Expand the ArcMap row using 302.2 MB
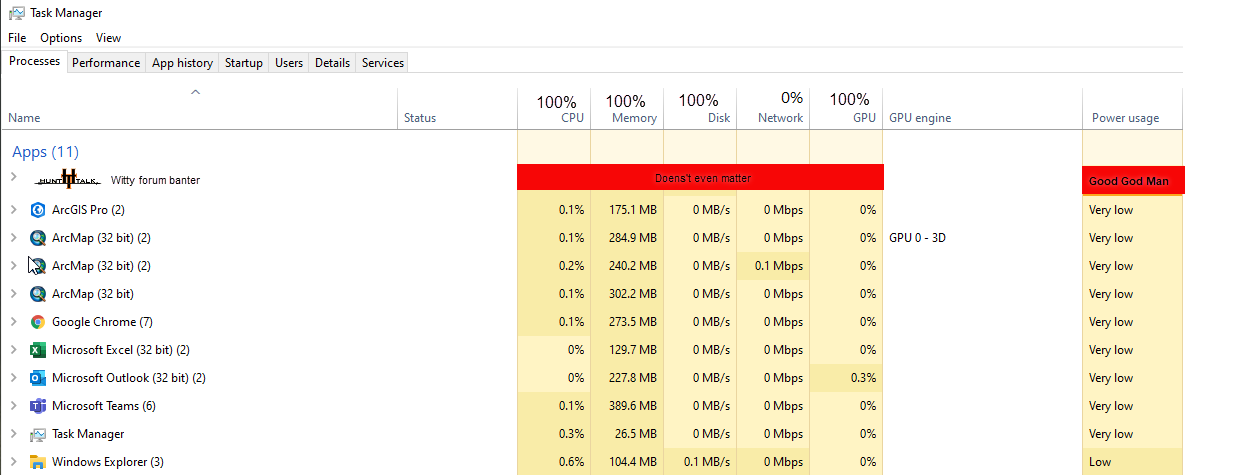 click(13, 294)
